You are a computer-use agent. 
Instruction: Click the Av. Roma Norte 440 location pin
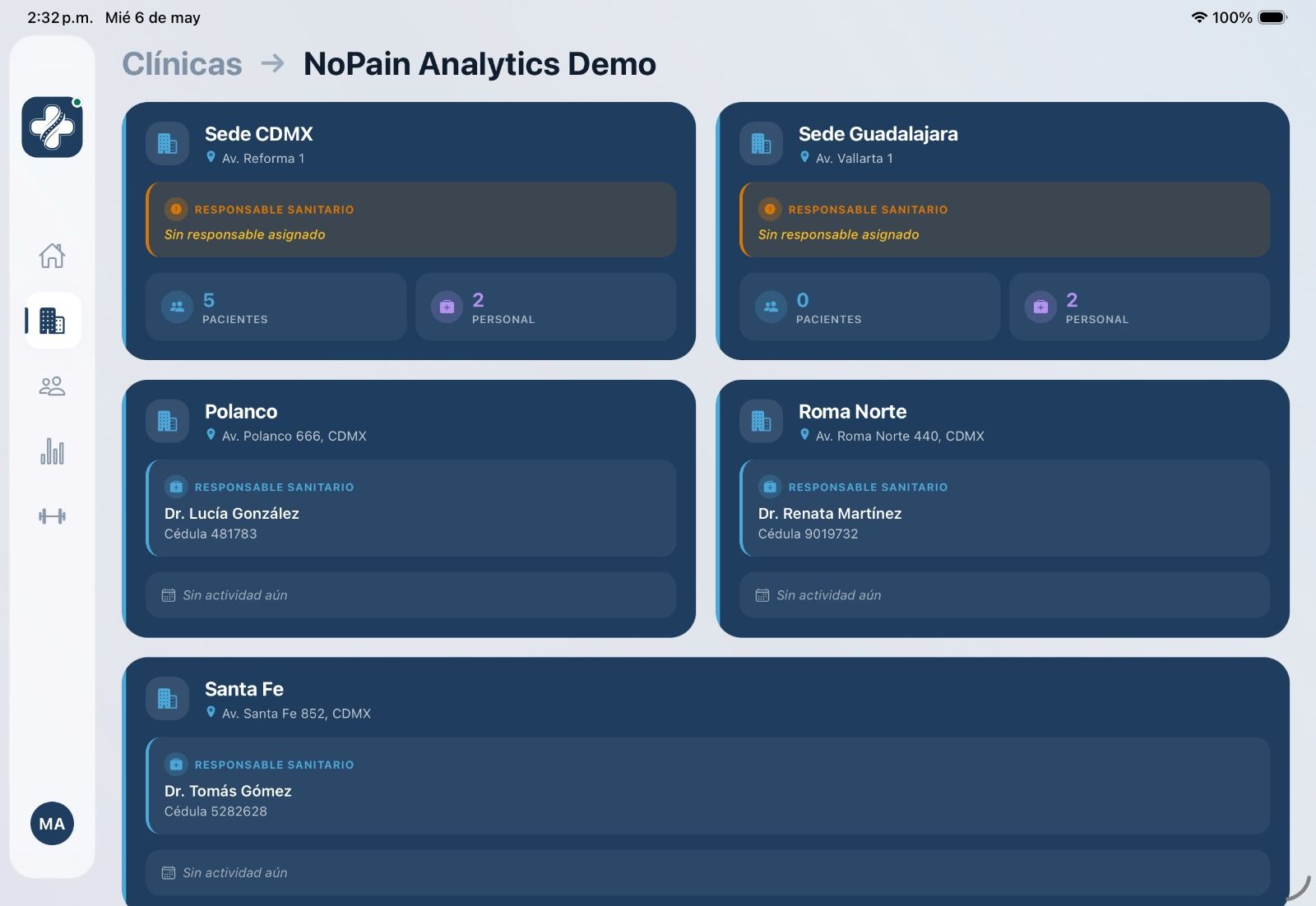click(804, 435)
